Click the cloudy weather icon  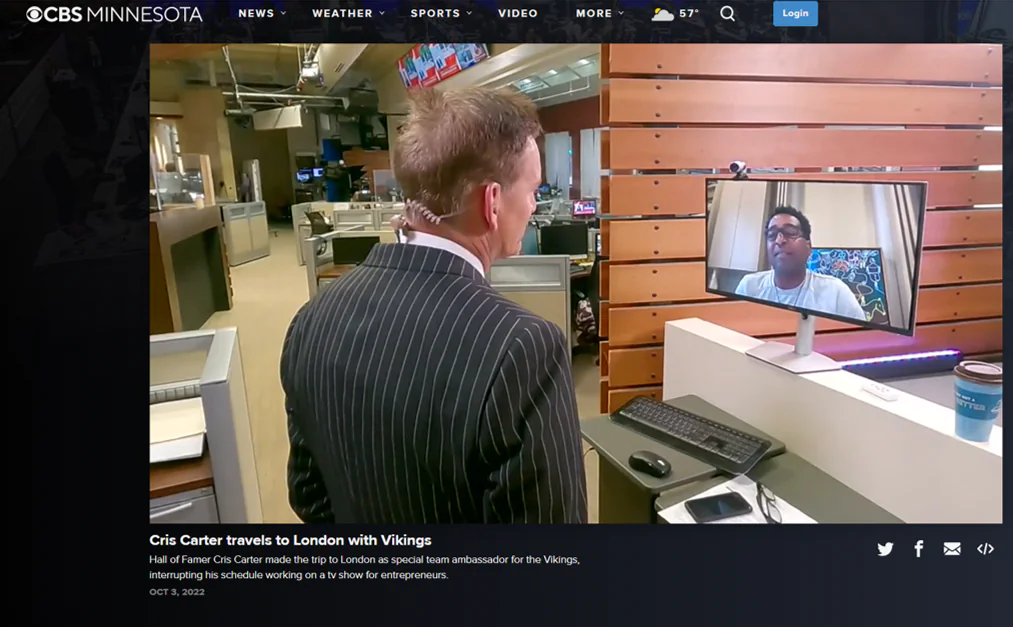pos(663,14)
